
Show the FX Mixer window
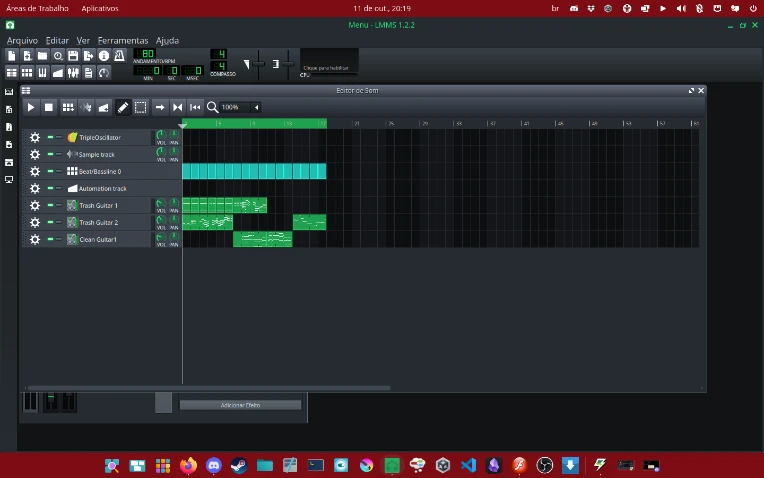(x=73, y=73)
